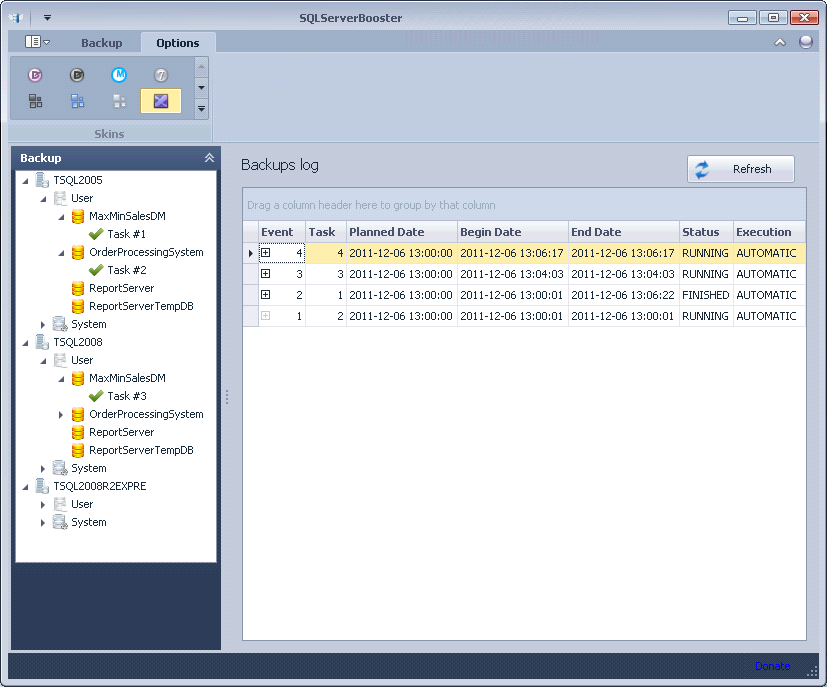Image resolution: width=827 pixels, height=687 pixels.
Task: Collapse the User node under TSQL2005
Action: [43, 199]
